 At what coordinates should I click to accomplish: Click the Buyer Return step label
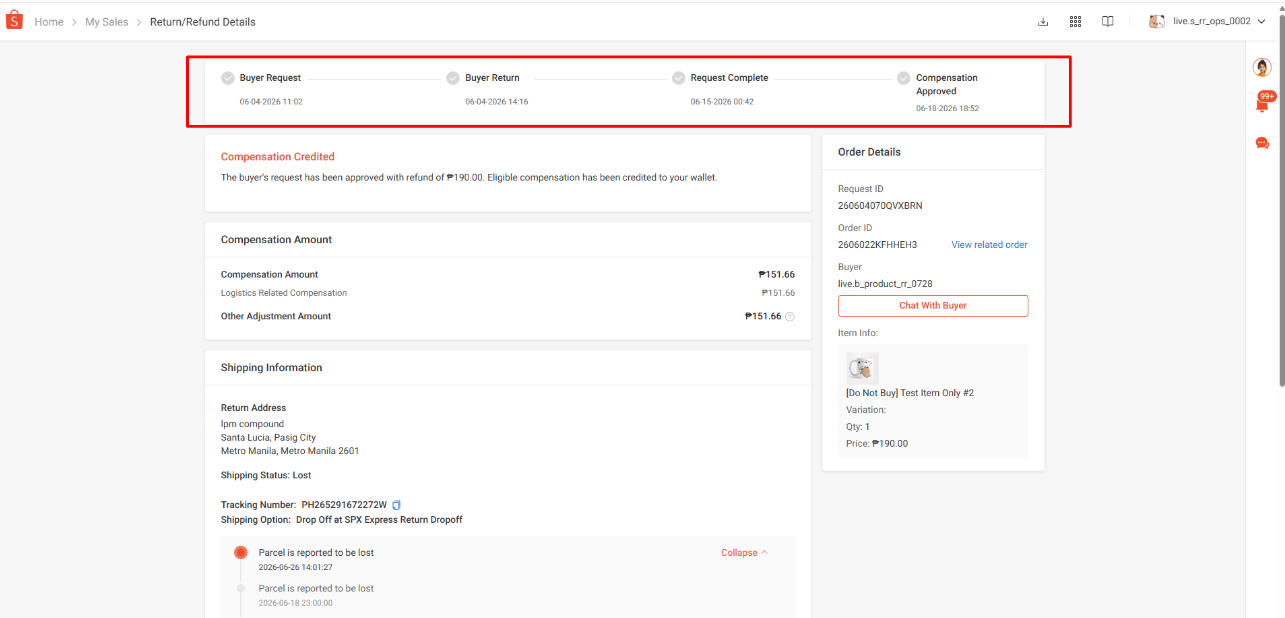tap(492, 78)
